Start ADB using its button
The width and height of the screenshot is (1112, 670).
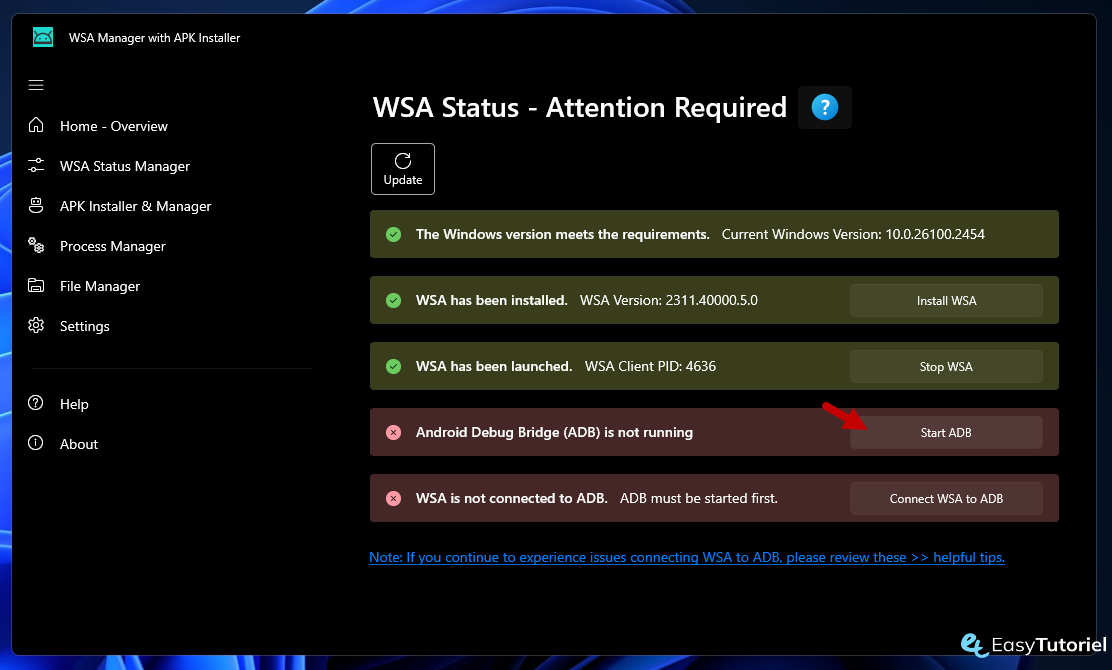(946, 432)
